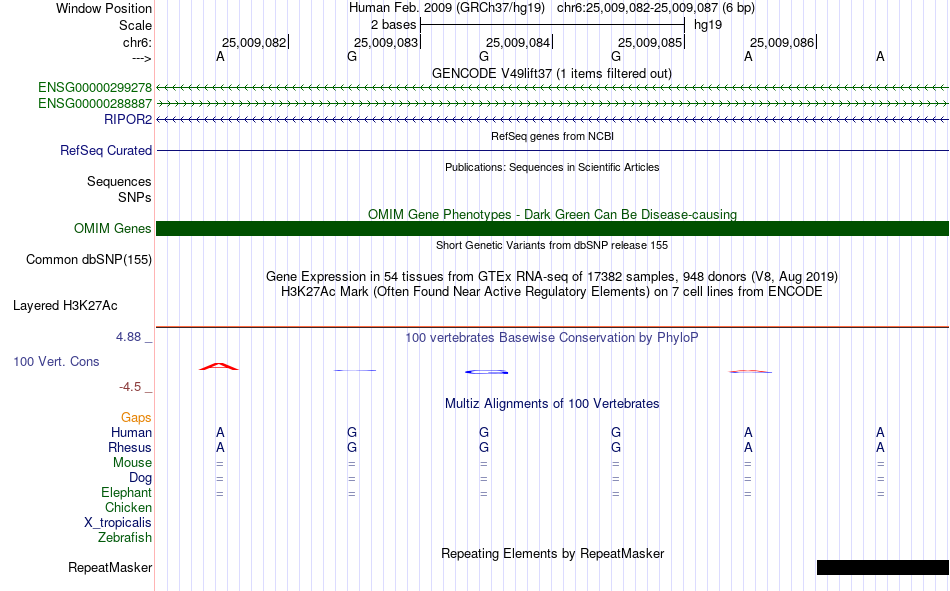Image resolution: width=950 pixels, height=591 pixels.
Task: Click the 100 Vert. Cons label
Action: (56, 361)
